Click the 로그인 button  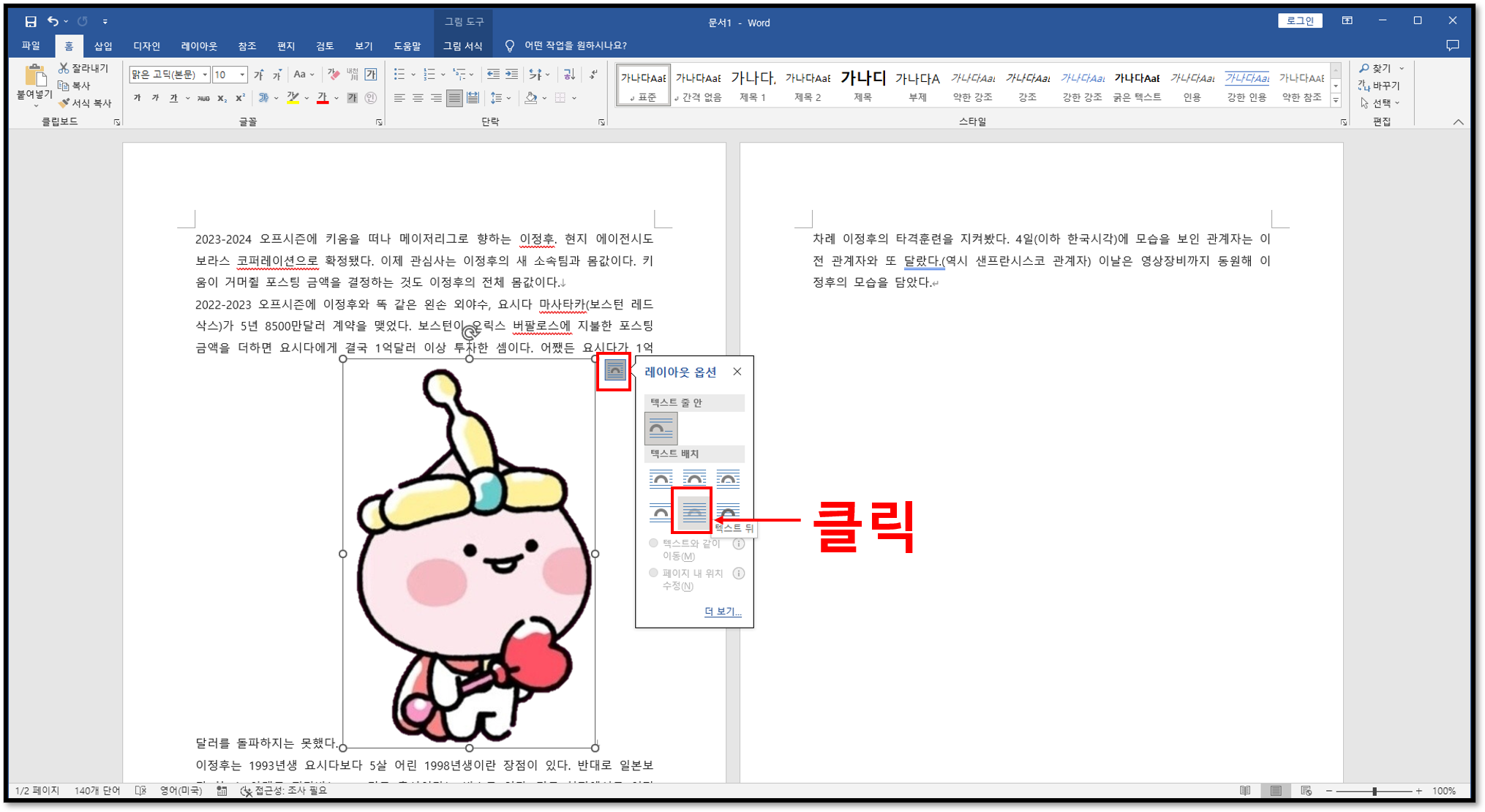click(1299, 20)
